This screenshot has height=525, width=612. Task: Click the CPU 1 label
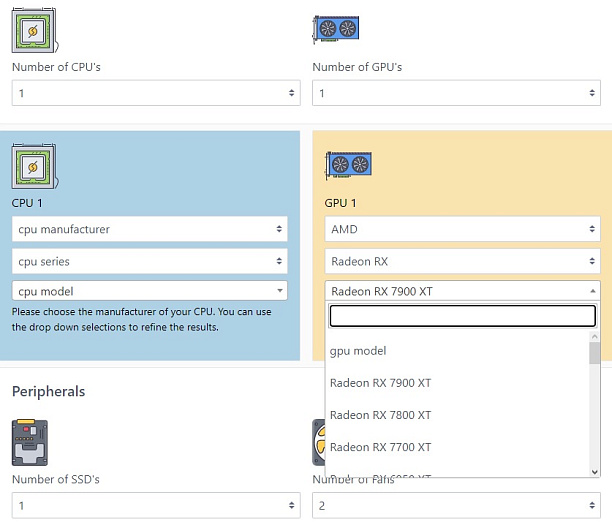[x=27, y=203]
